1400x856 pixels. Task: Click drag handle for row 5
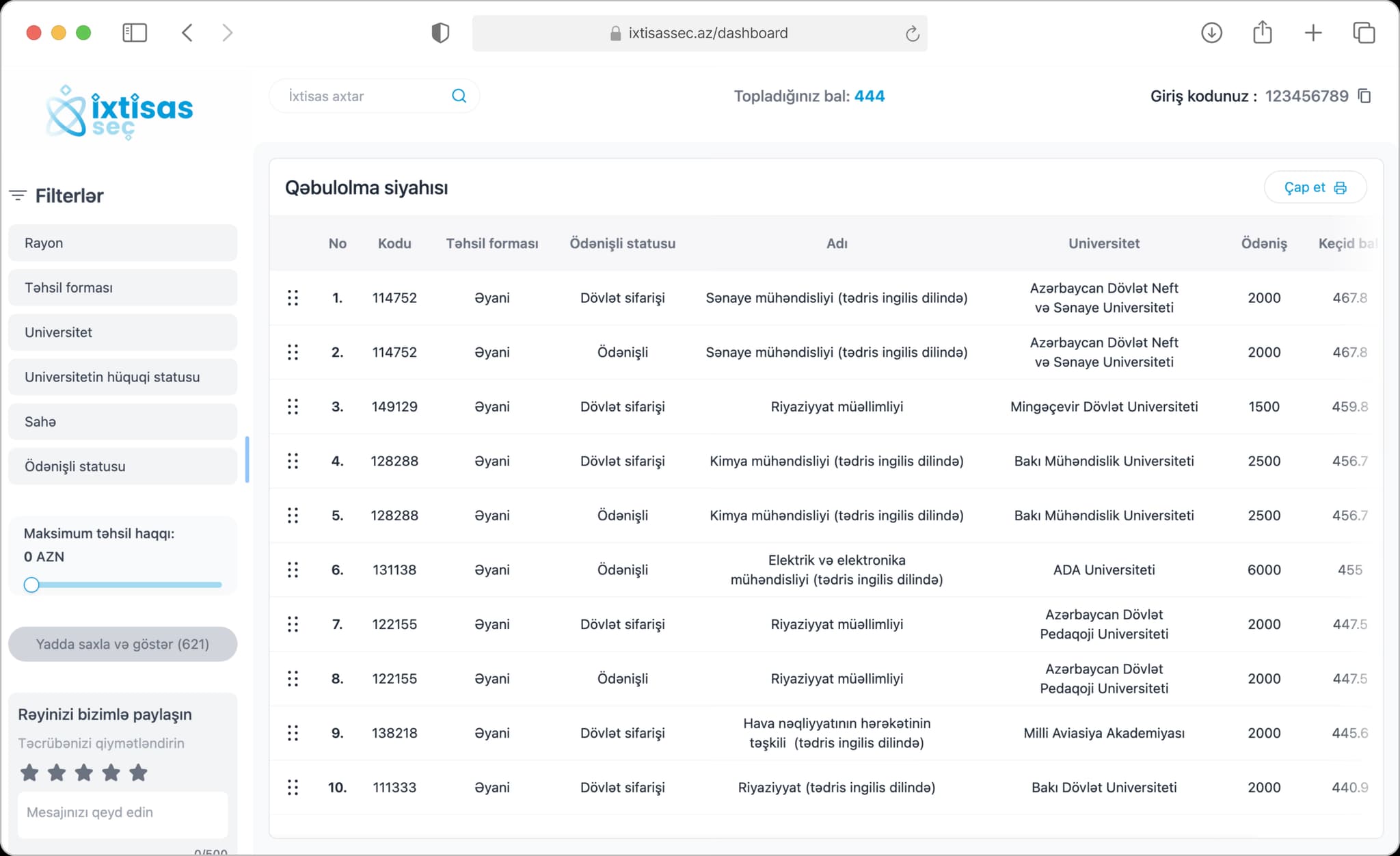coord(293,516)
